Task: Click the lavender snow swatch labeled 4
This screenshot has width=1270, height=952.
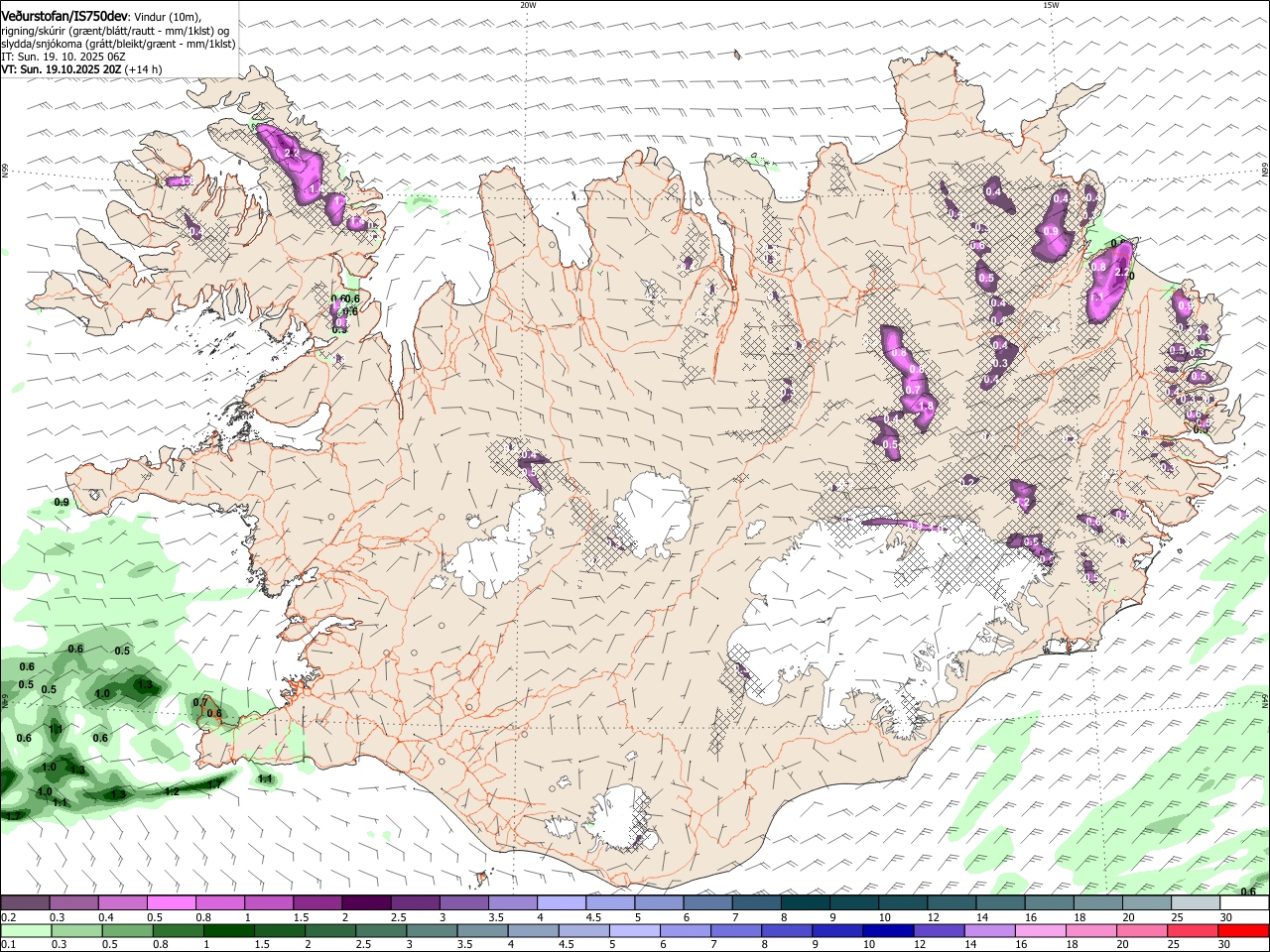Action: (562, 903)
